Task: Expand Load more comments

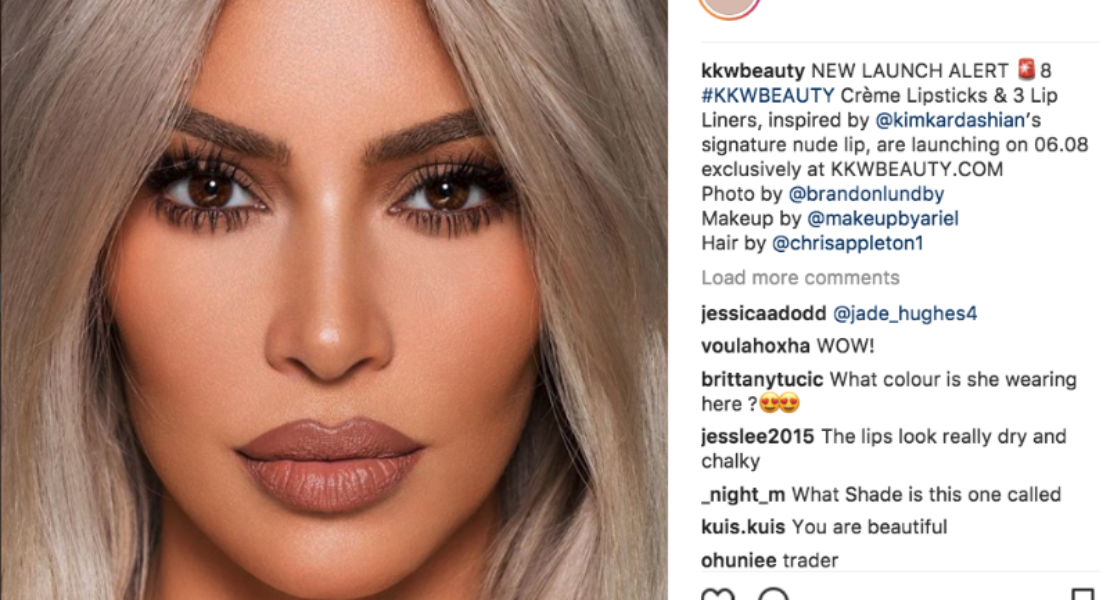Action: tap(800, 277)
